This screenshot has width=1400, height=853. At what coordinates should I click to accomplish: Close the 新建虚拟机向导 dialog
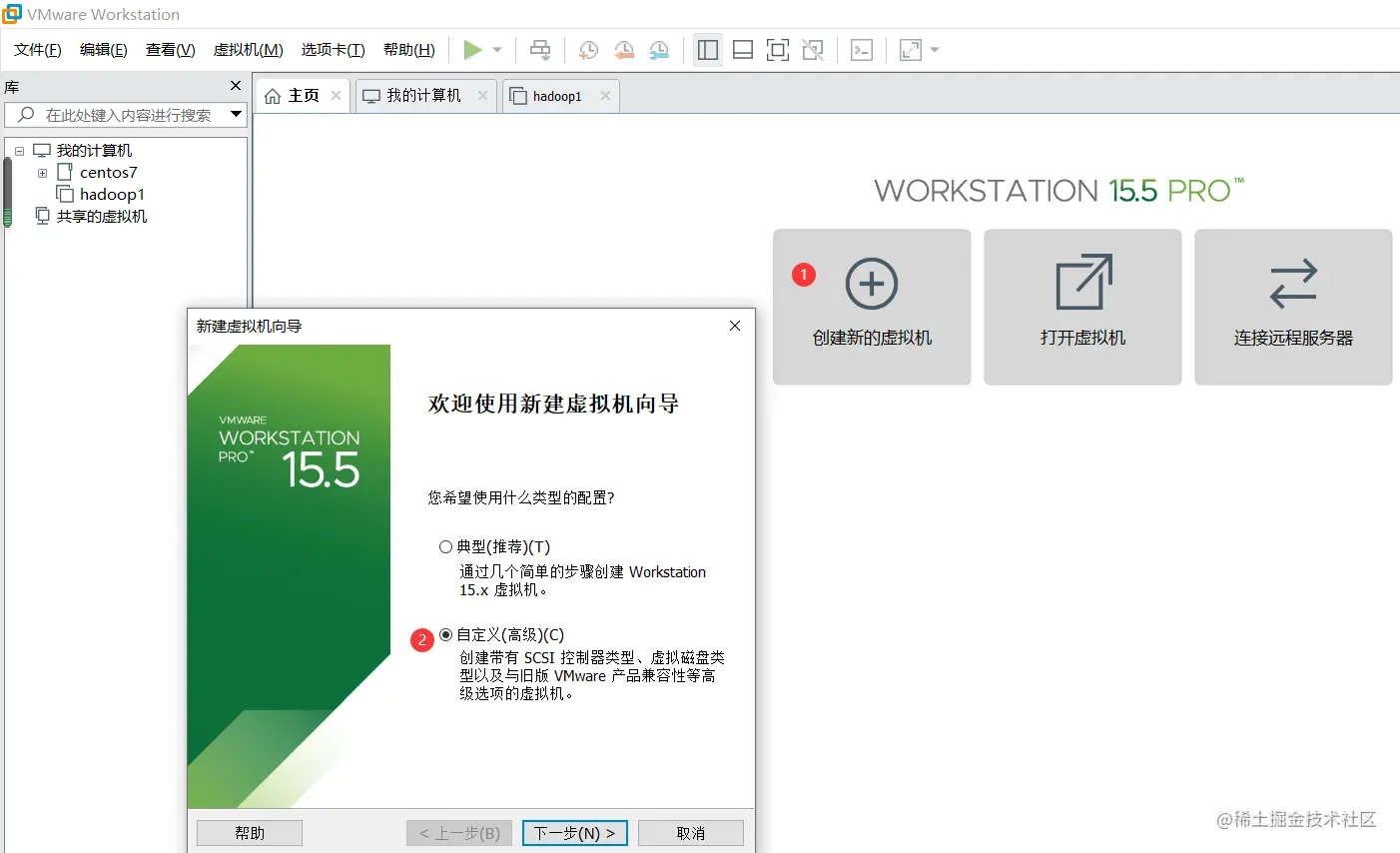point(735,326)
